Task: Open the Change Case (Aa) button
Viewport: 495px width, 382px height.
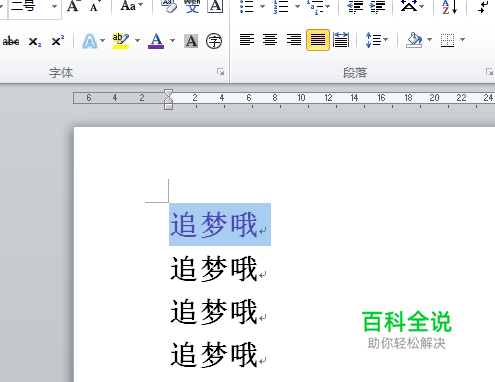Action: point(128,6)
